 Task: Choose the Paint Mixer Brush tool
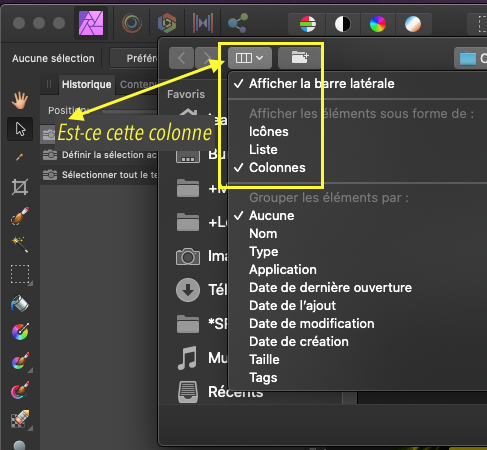(20, 390)
